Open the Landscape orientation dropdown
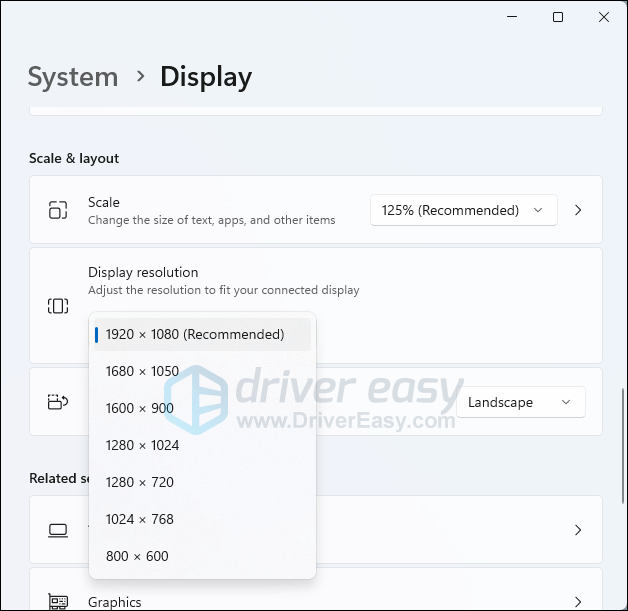Image resolution: width=628 pixels, height=611 pixels. (x=520, y=402)
